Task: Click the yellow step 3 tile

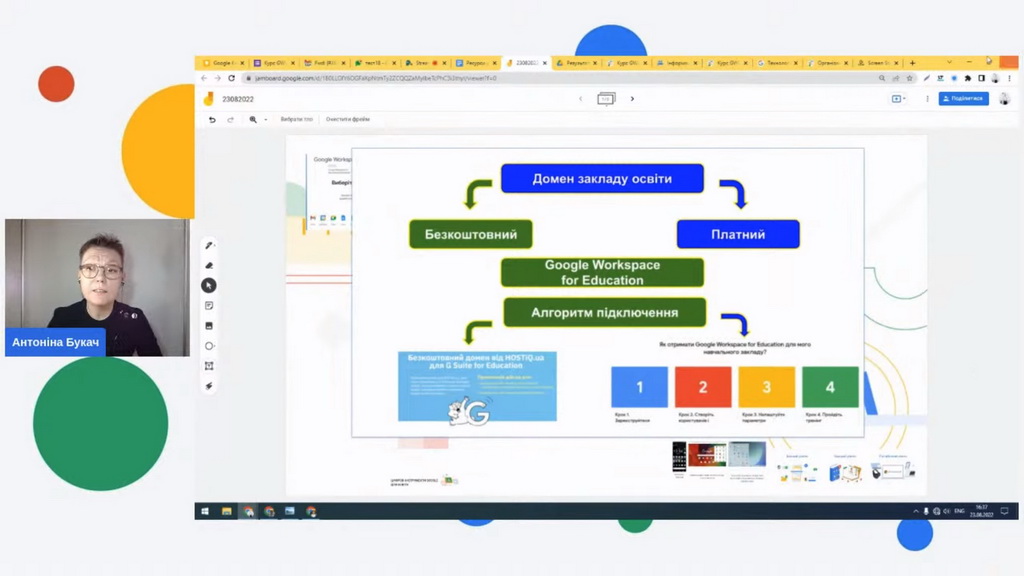Action: point(767,387)
